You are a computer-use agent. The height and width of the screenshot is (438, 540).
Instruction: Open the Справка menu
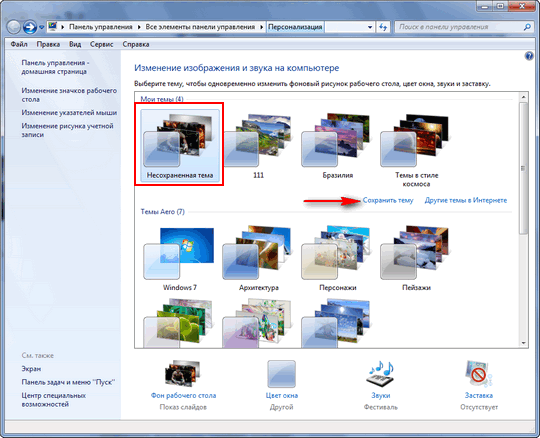(x=136, y=44)
